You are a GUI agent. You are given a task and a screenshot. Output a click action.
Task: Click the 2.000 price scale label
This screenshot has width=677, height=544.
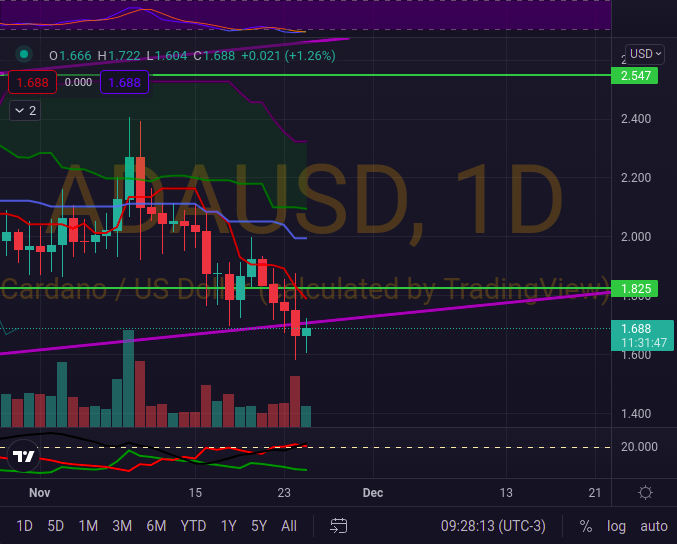point(636,237)
